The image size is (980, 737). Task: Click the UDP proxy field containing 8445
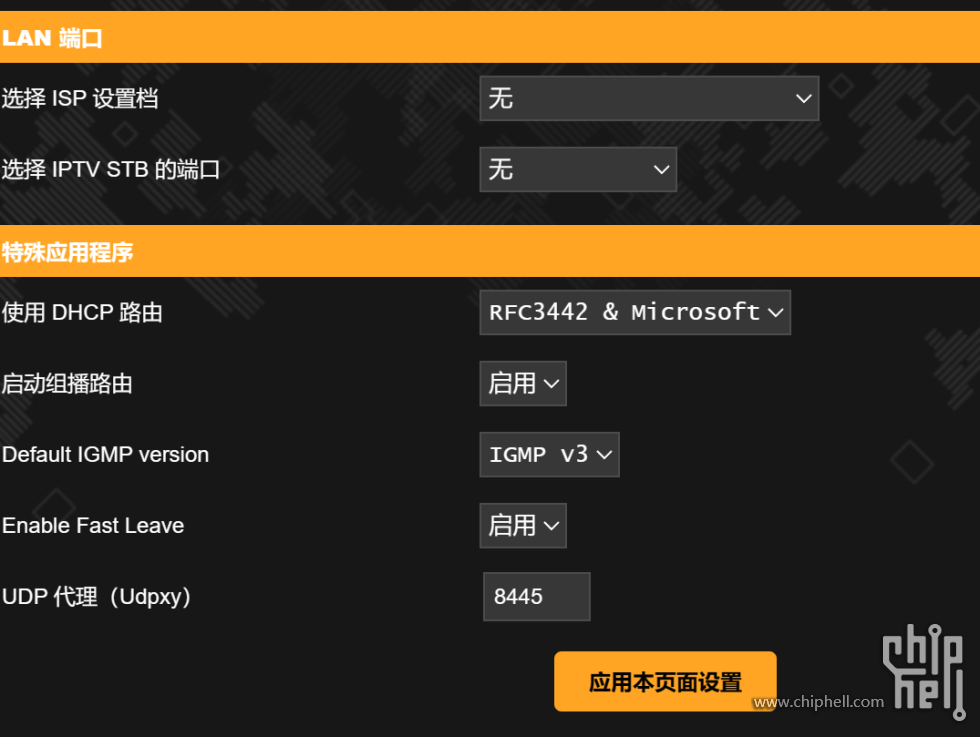click(x=536, y=596)
